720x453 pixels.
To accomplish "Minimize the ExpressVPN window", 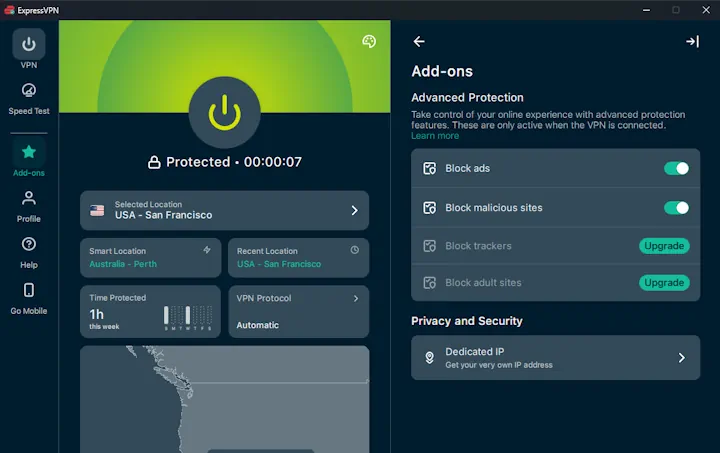I will pos(646,10).
